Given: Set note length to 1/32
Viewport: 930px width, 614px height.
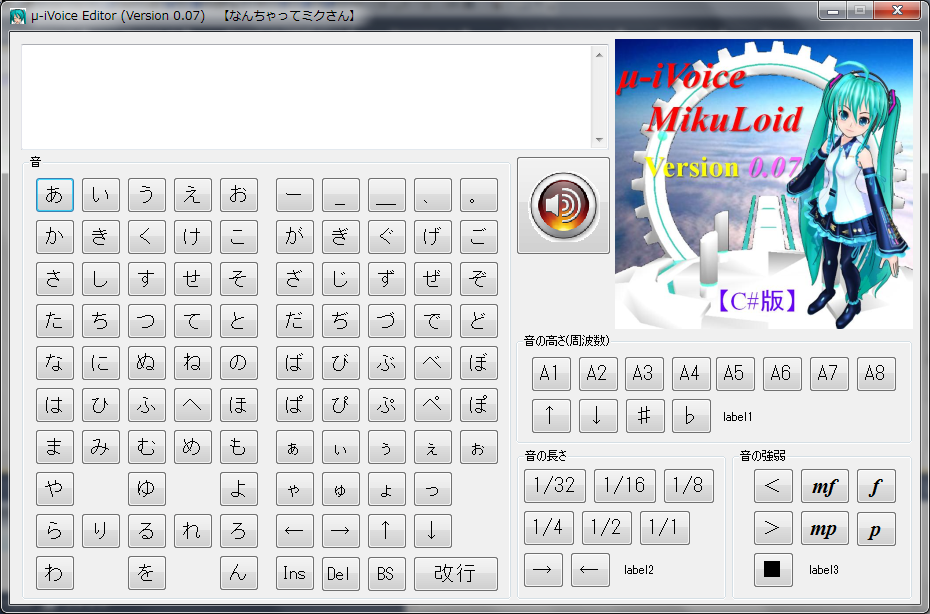Looking at the screenshot, I should pyautogui.click(x=555, y=485).
